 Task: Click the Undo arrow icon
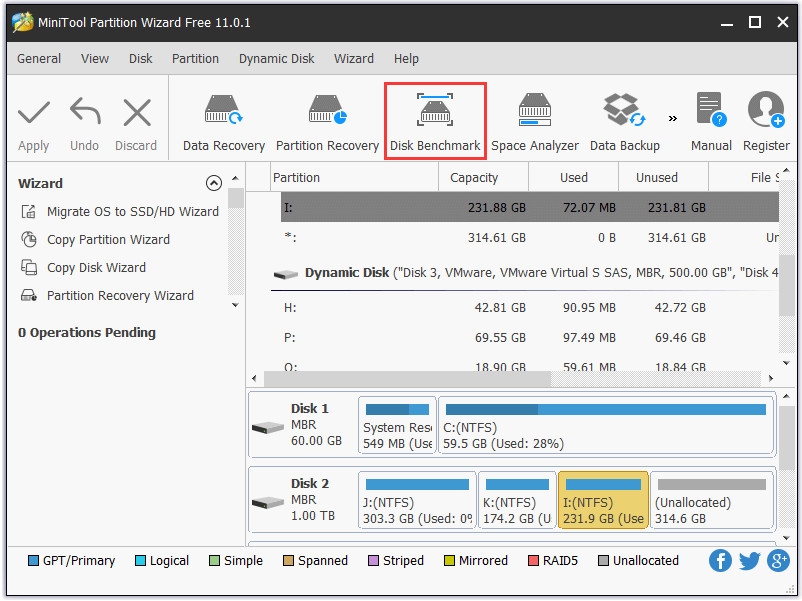pyautogui.click(x=84, y=110)
